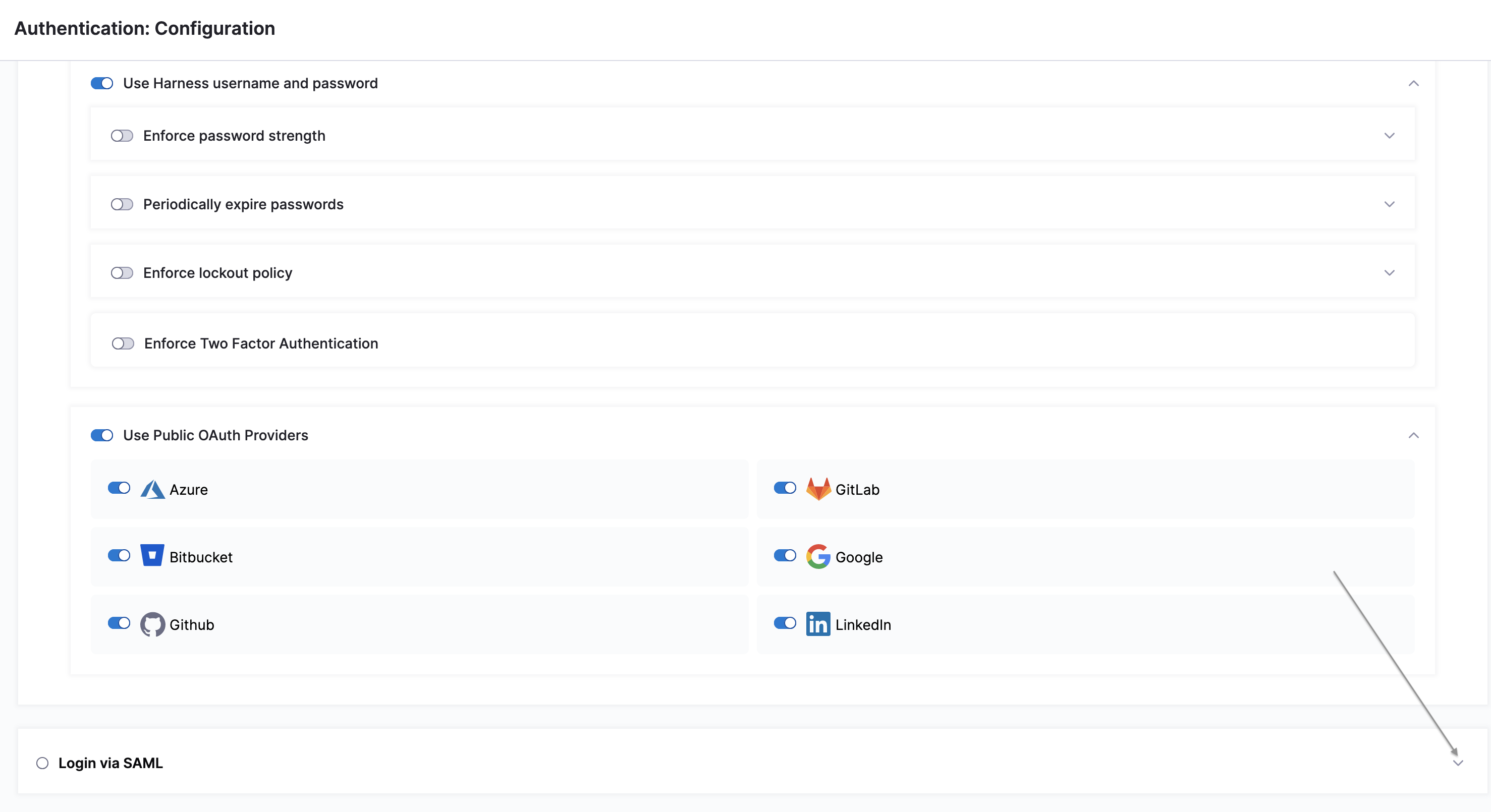Screen dimensions: 1491x812
Task: Click the Azure logo icon
Action: 152,489
